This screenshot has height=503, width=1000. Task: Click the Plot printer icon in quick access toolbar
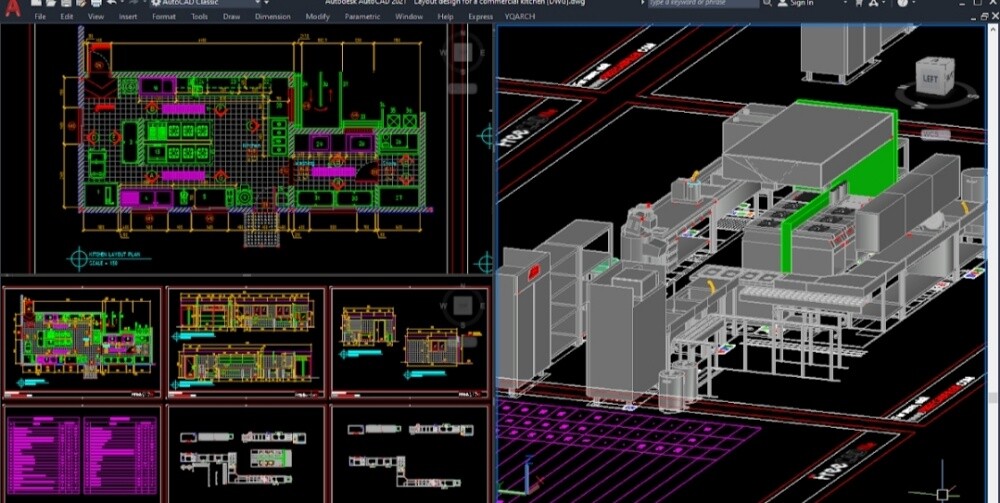96,3
